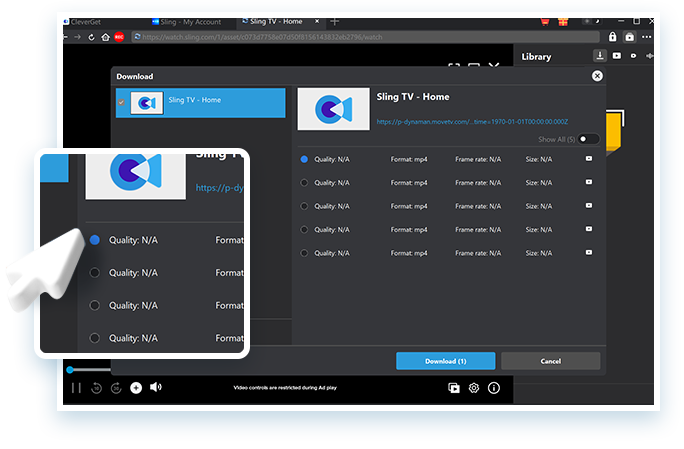Click the video icon on the third quality row
This screenshot has height=449, width=684.
tap(589, 206)
